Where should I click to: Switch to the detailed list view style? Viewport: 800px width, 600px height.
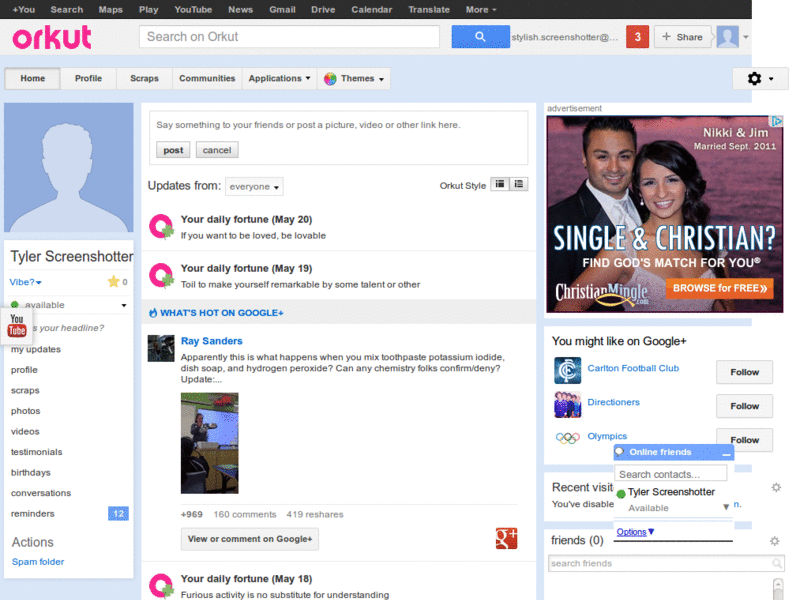click(519, 184)
